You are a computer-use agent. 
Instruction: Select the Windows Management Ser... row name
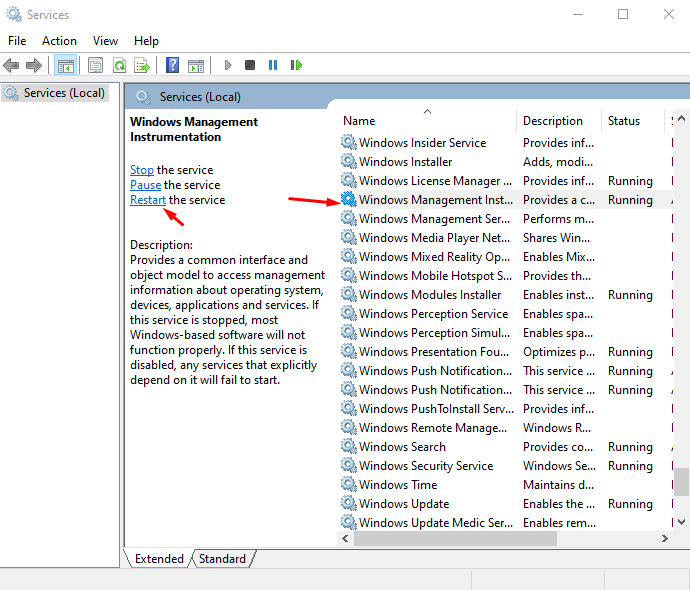click(x=434, y=219)
